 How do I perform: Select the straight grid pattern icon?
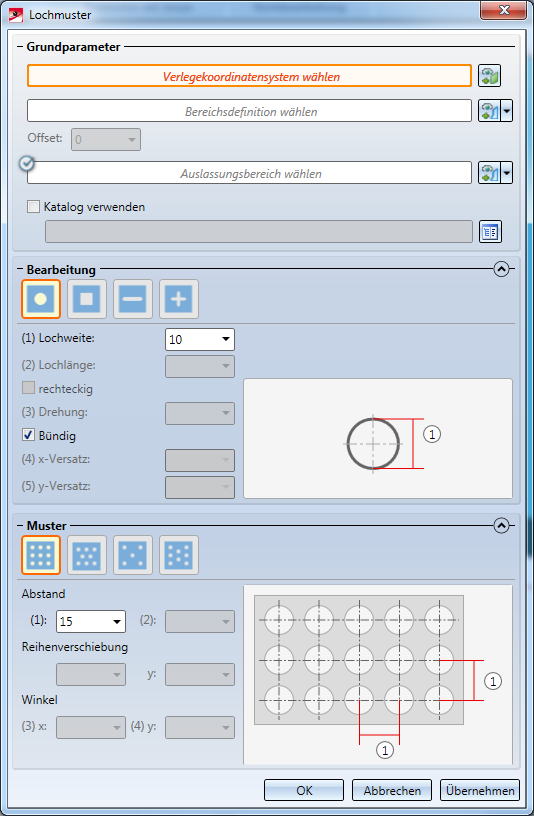41,555
